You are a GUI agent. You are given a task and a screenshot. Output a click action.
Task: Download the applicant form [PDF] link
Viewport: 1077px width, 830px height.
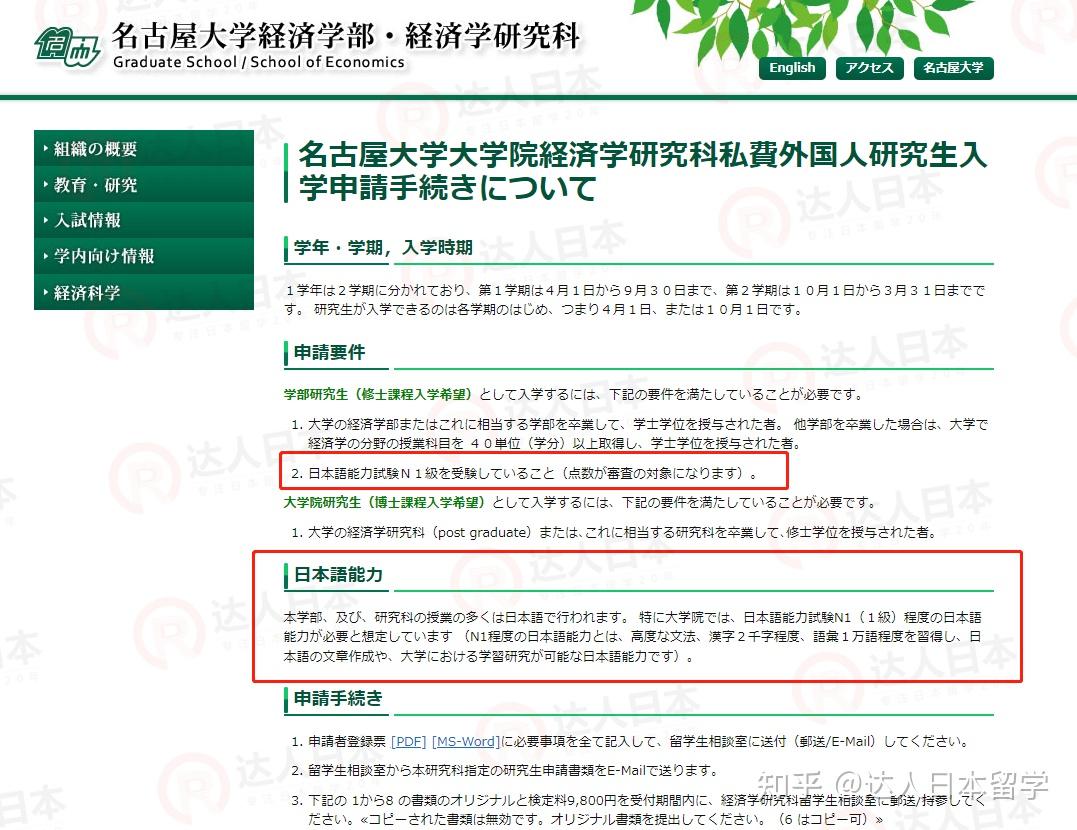[x=409, y=742]
